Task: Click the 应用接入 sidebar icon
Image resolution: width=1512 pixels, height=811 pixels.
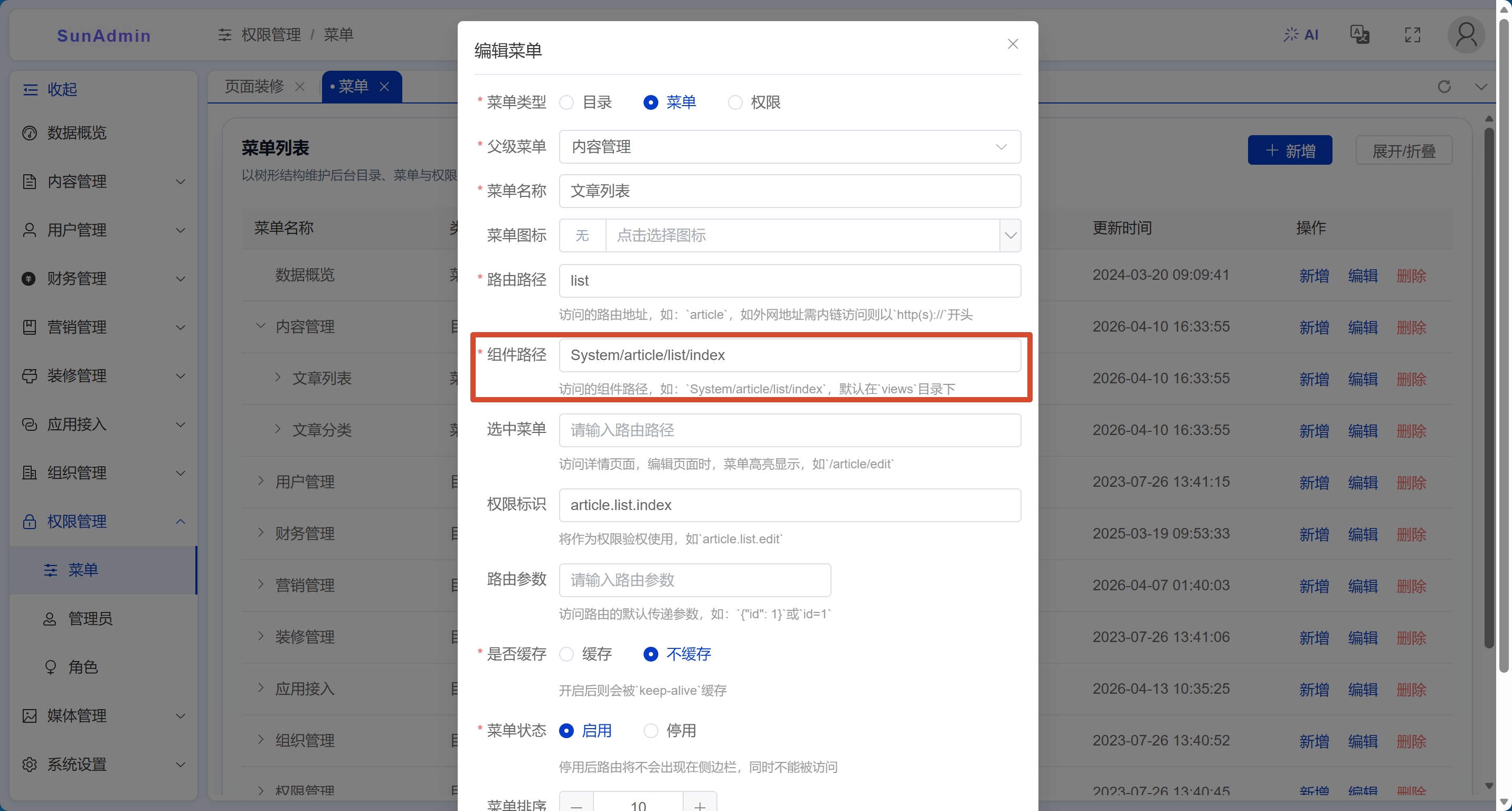Action: (x=30, y=425)
